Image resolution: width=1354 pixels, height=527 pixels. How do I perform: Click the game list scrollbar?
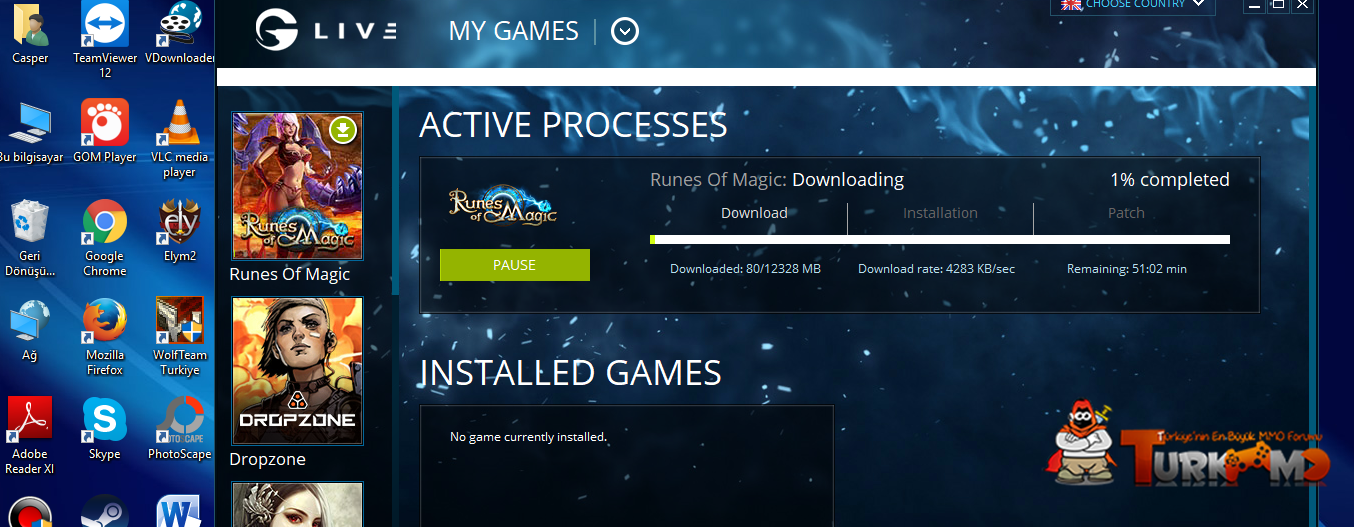click(x=395, y=190)
